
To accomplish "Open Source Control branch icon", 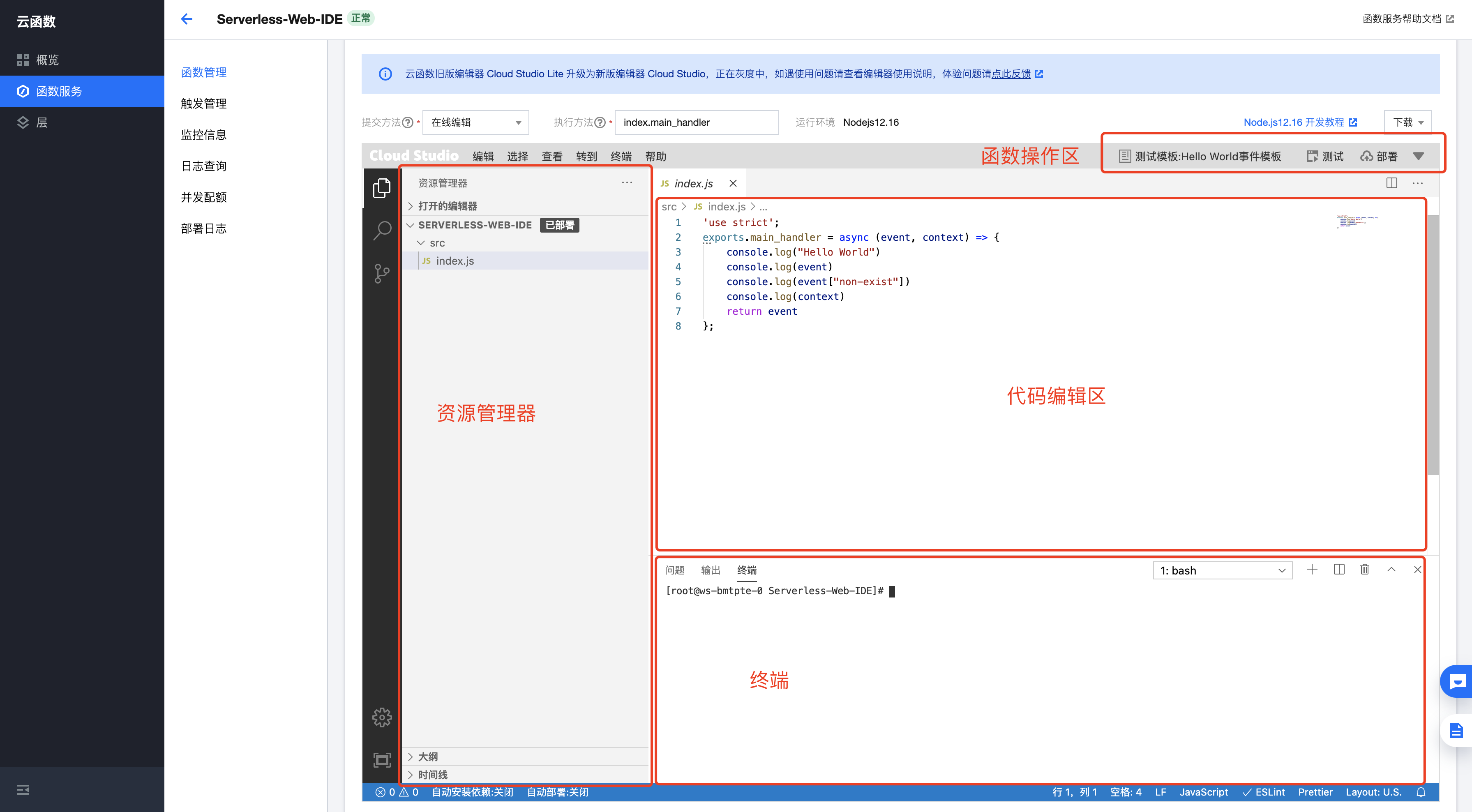I will point(382,274).
